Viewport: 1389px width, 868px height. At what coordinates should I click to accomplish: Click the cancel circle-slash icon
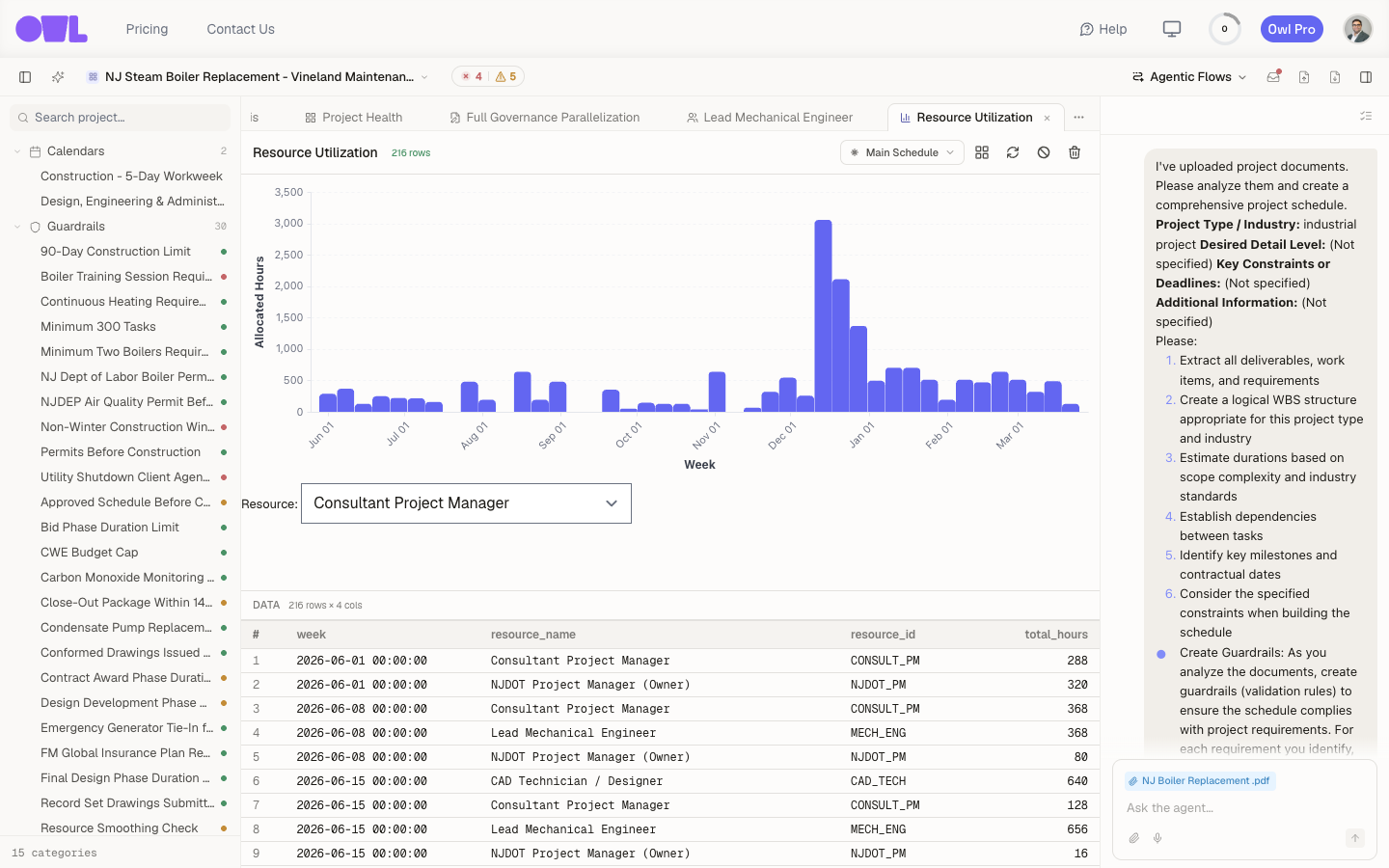(x=1044, y=152)
